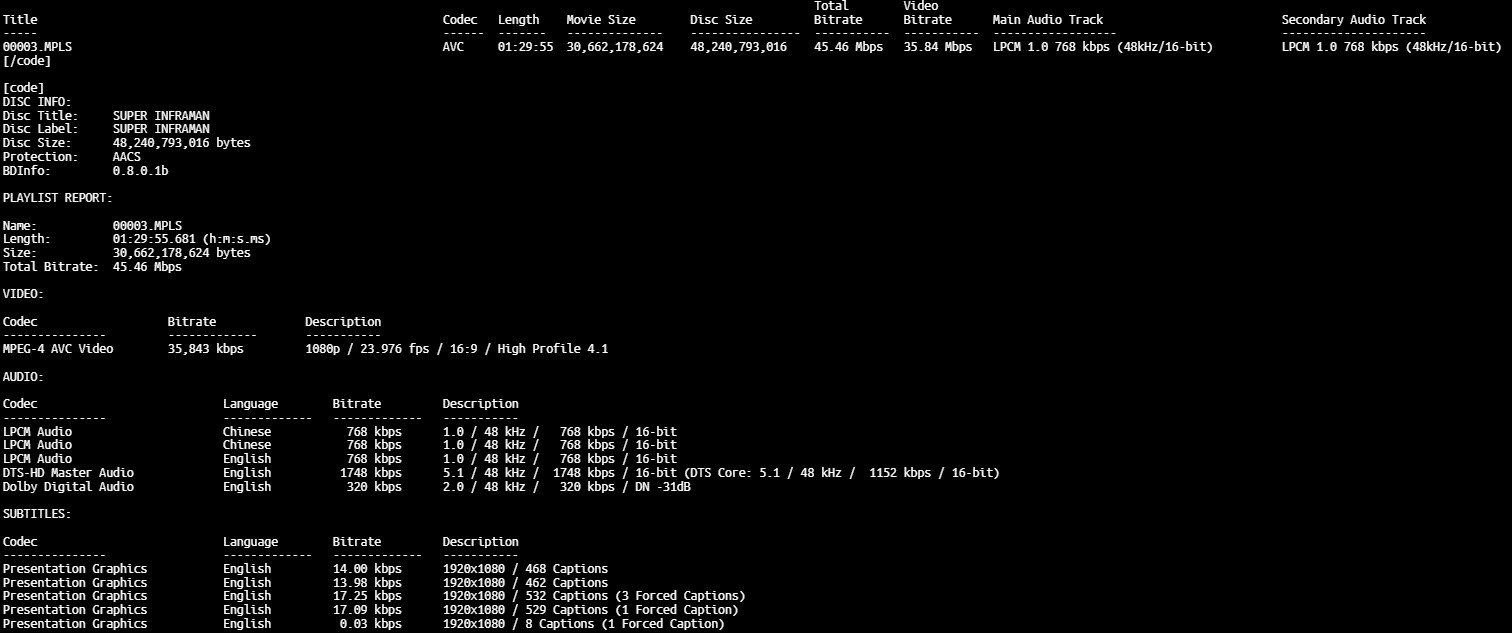Select the 17.25 kbps subtitle bitrate
Viewport: 1512px width, 633px height.
tap(367, 596)
